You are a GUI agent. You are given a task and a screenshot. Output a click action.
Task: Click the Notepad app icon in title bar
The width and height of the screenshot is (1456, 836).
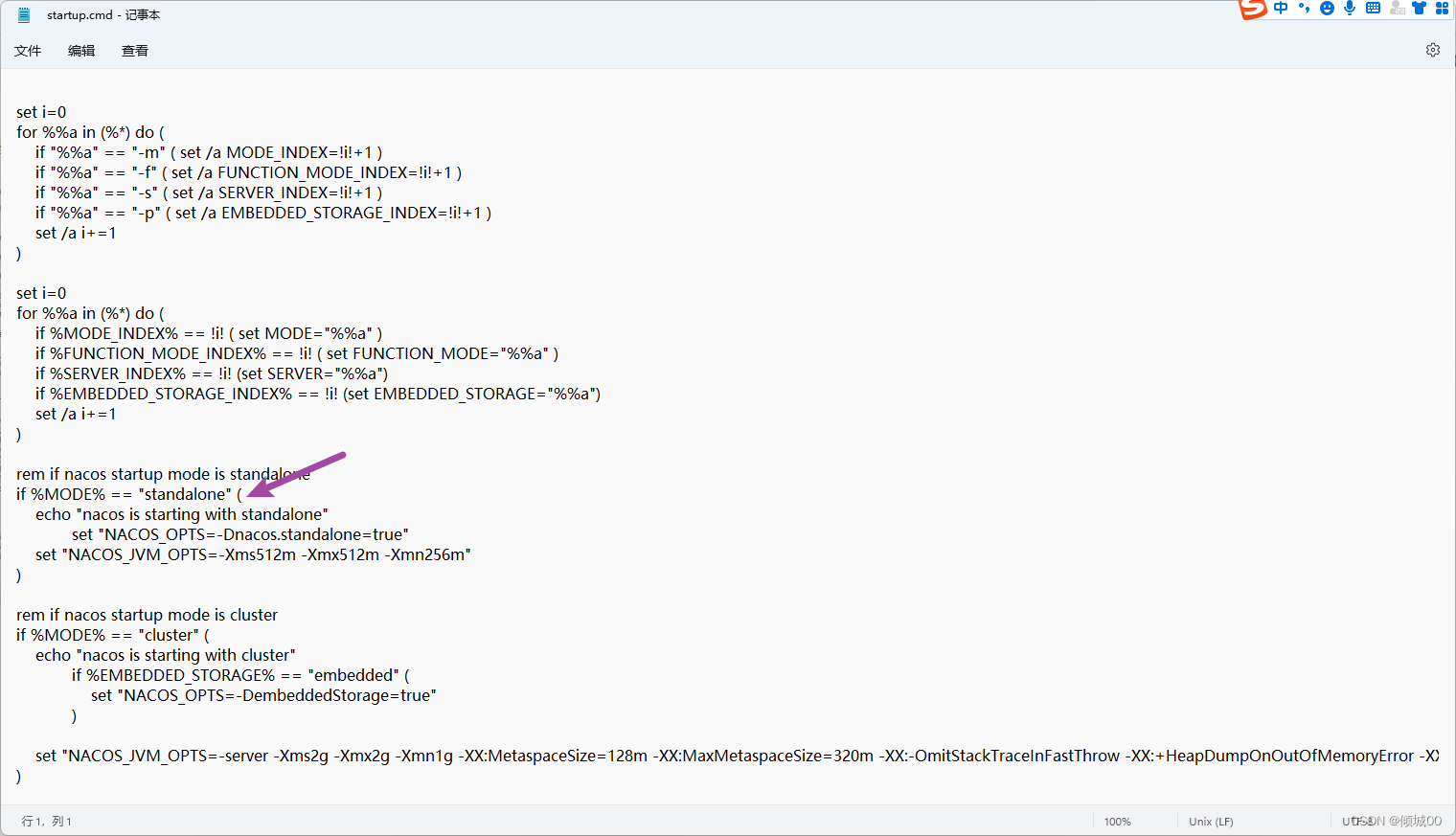click(24, 15)
